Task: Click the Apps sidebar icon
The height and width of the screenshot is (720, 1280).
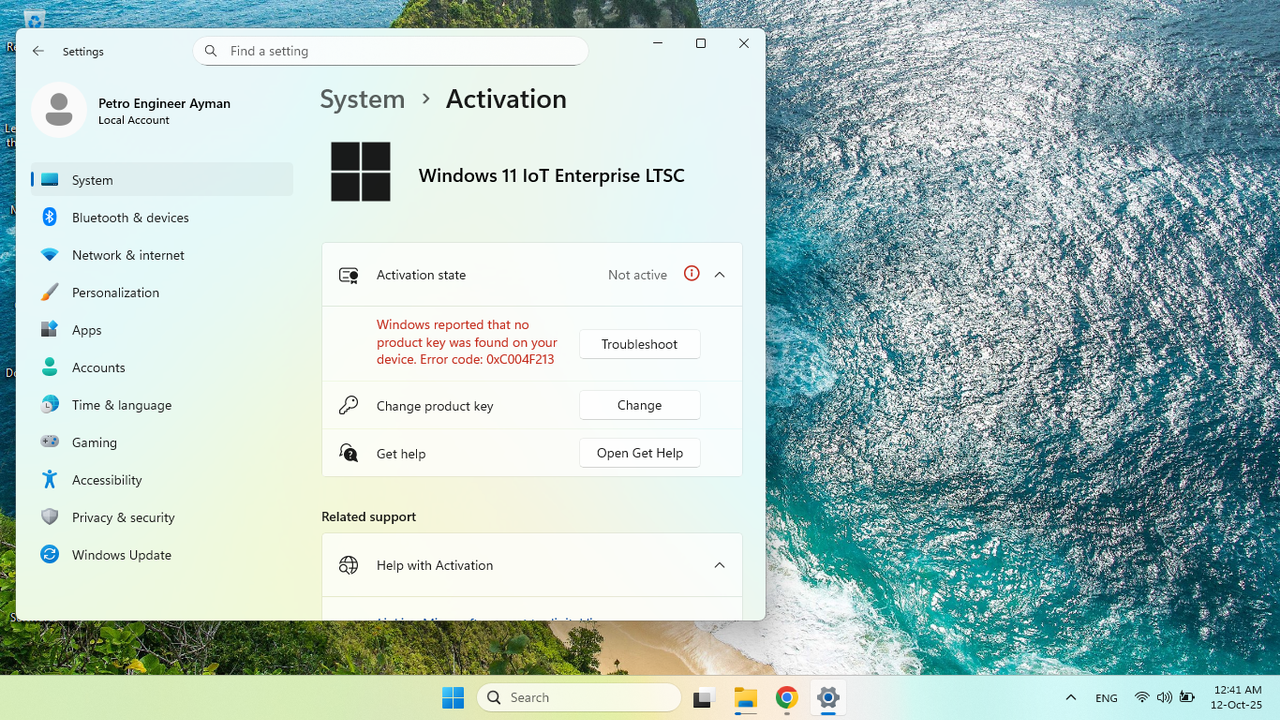Action: [x=49, y=330]
